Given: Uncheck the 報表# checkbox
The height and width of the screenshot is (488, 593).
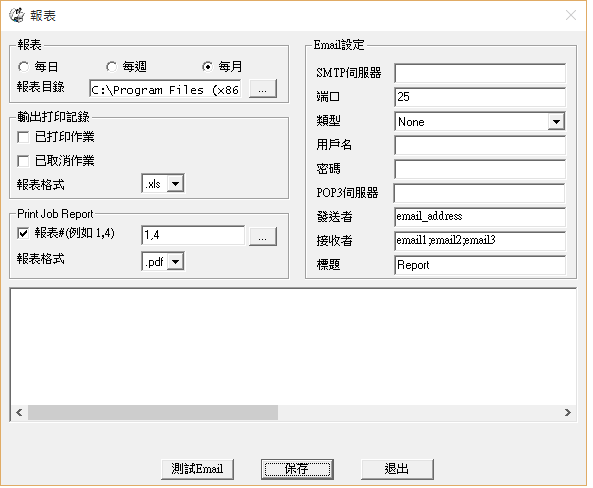Looking at the screenshot, I should (x=23, y=233).
